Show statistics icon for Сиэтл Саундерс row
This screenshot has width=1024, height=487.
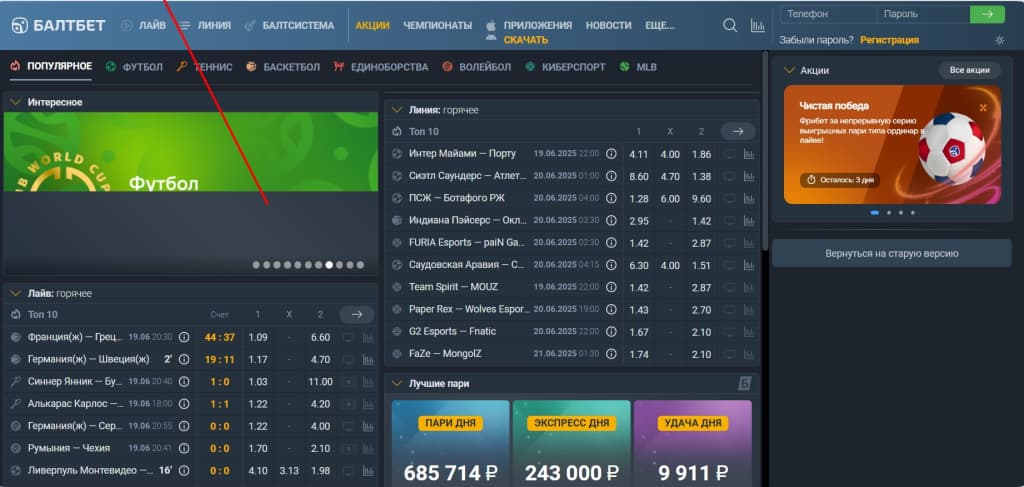click(x=748, y=176)
